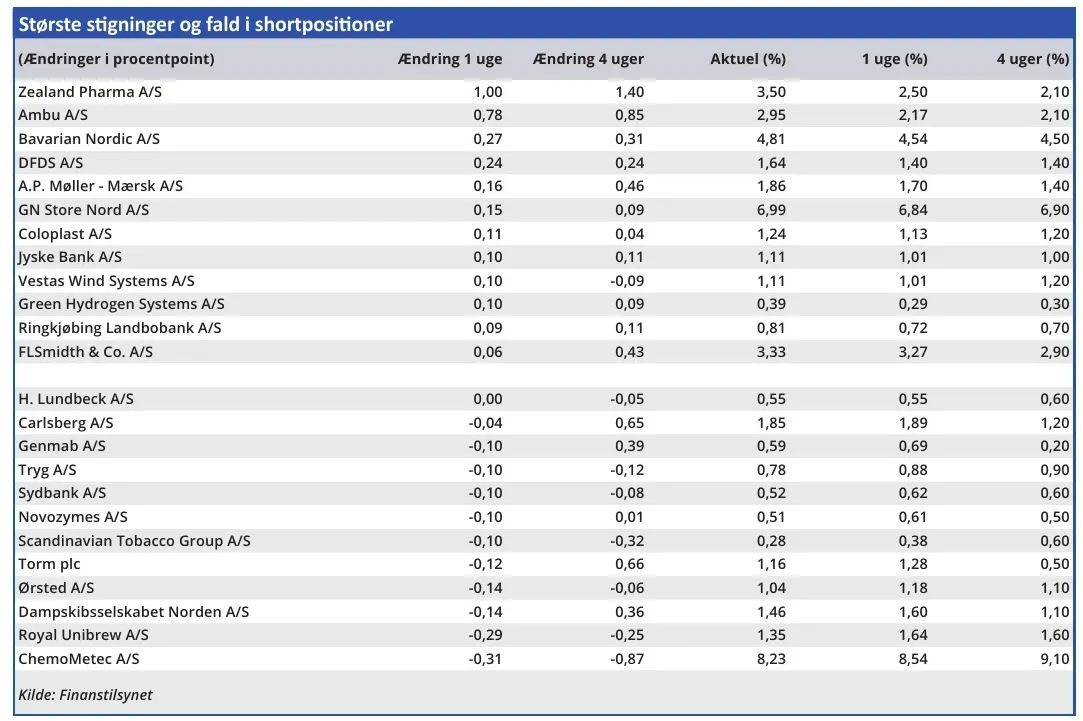Click the 'Ændring 1 uge' column header

[449, 59]
